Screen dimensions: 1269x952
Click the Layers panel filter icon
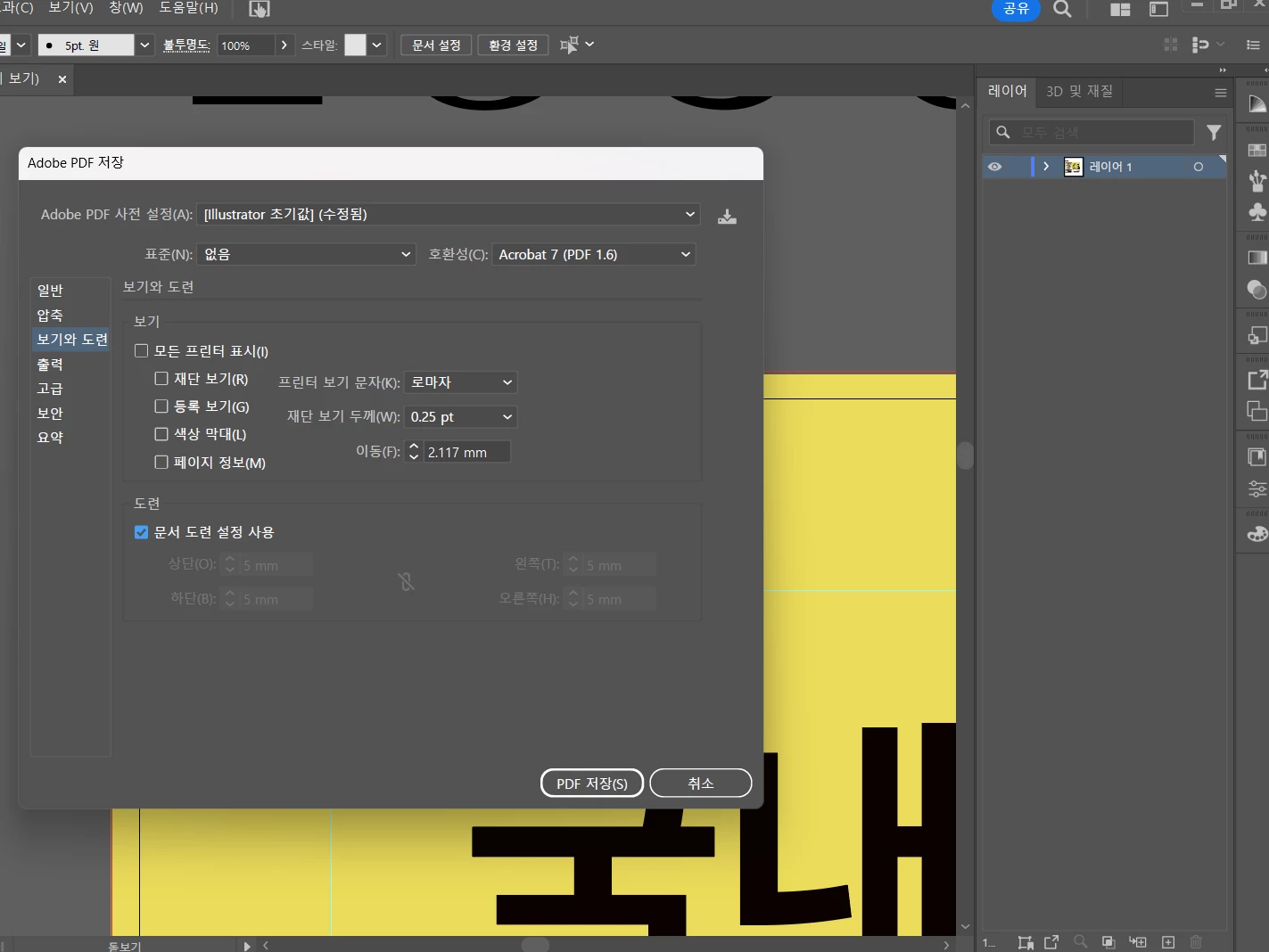click(1214, 132)
